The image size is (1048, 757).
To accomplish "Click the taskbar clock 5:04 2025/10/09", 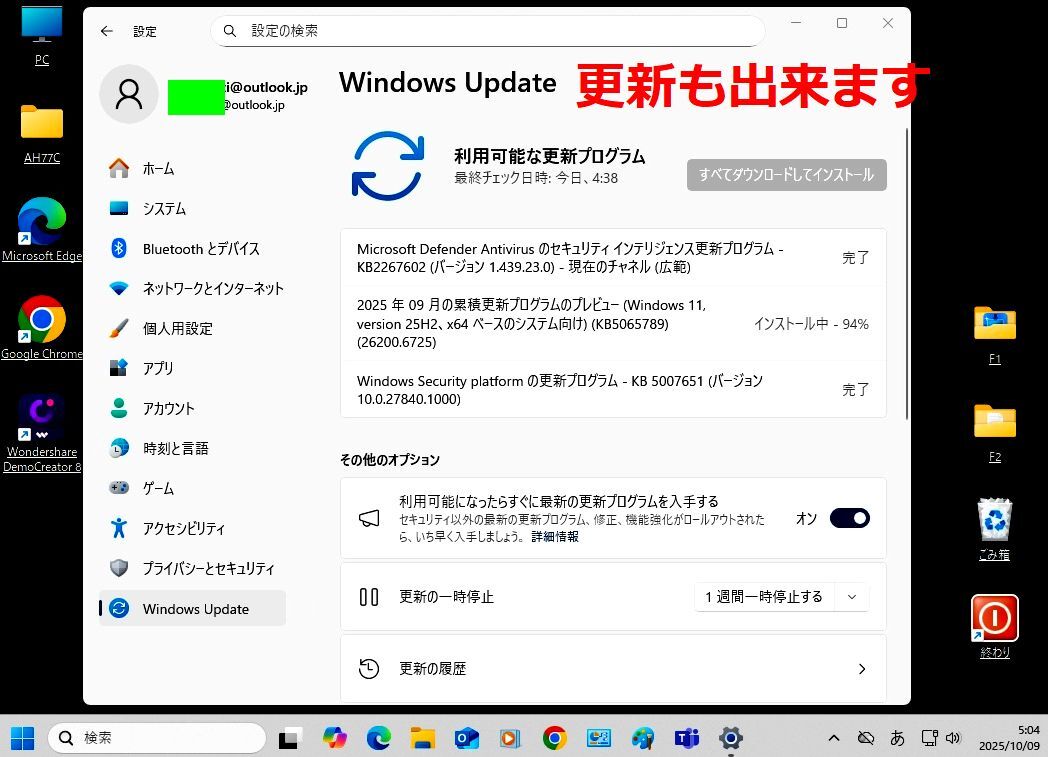I will [x=1009, y=738].
